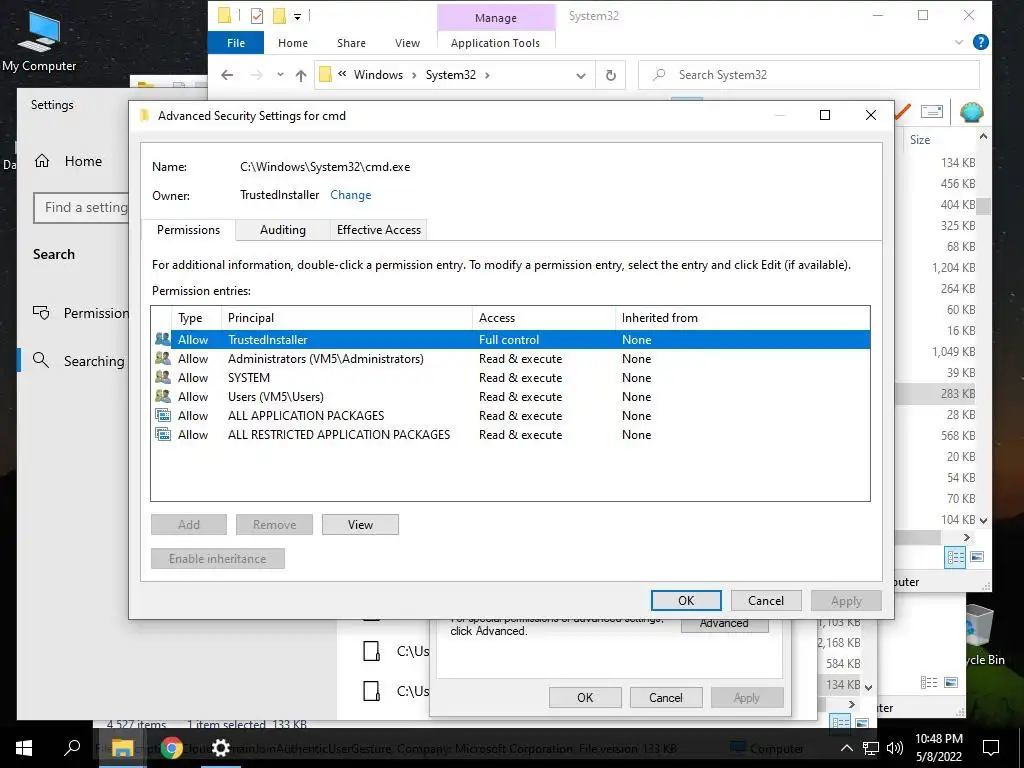The image size is (1024, 768).
Task: Click the magnifier icon in Search System32 box
Action: point(660,74)
